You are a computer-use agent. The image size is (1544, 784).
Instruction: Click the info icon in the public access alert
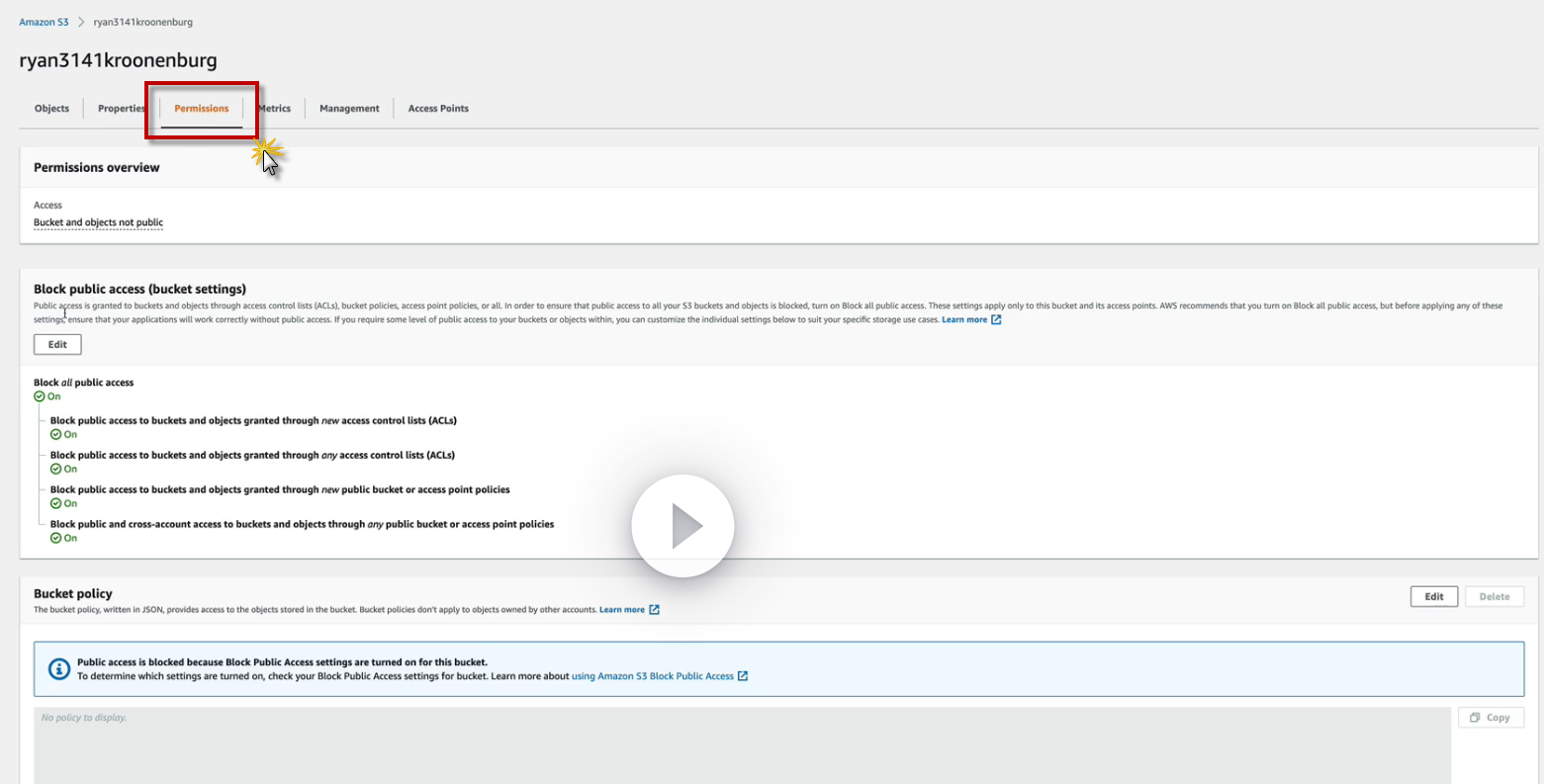pos(59,668)
